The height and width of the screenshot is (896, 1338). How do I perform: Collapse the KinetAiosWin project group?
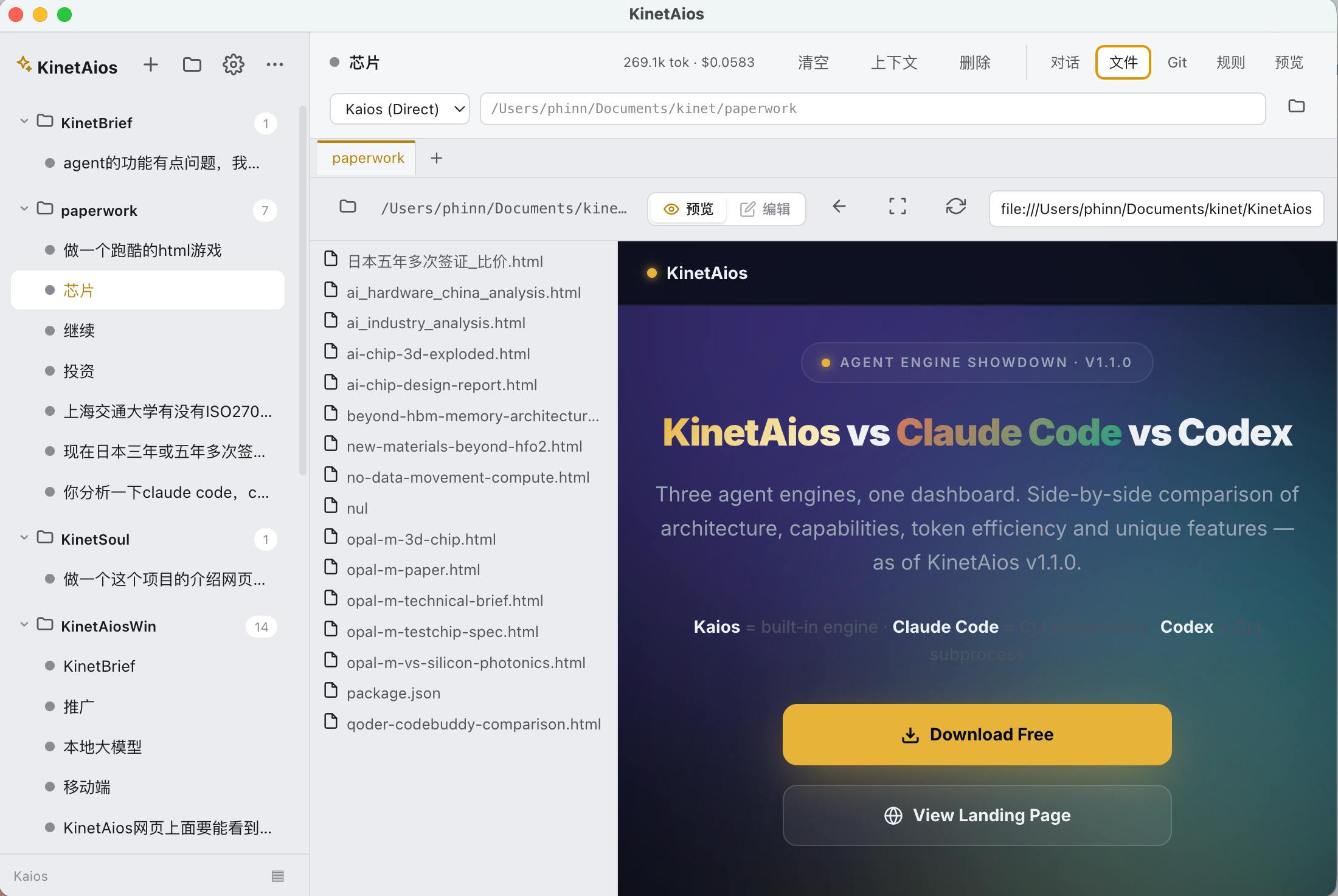24,624
